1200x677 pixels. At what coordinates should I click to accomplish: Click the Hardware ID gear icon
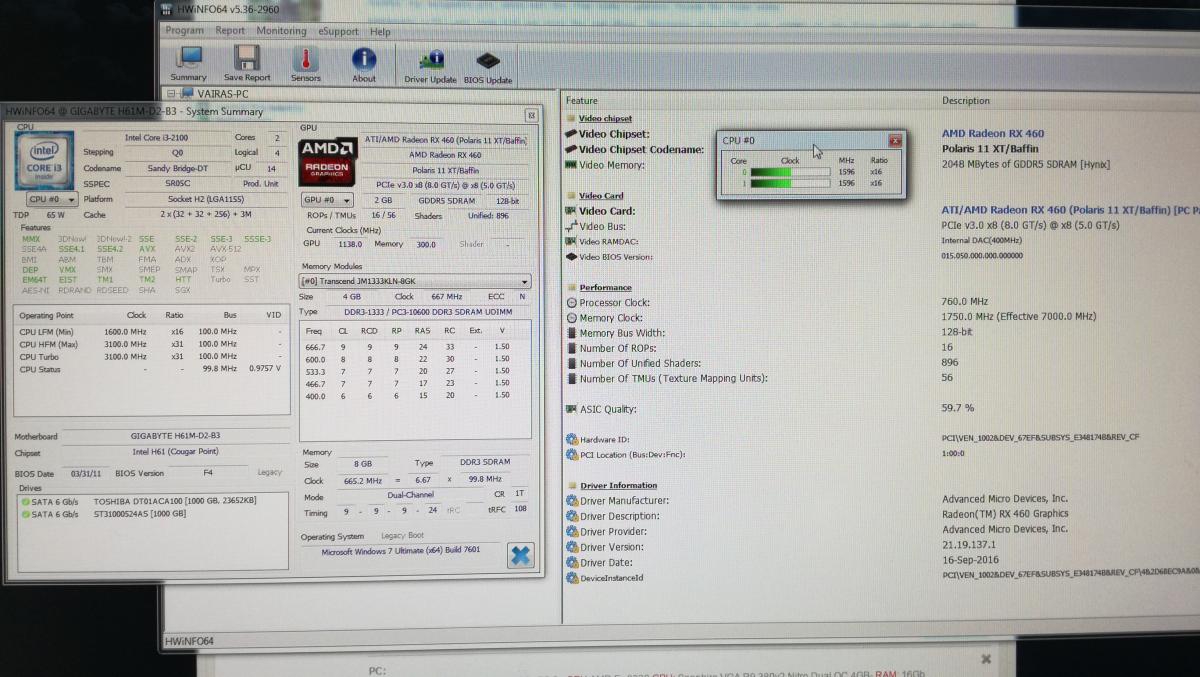(x=572, y=439)
